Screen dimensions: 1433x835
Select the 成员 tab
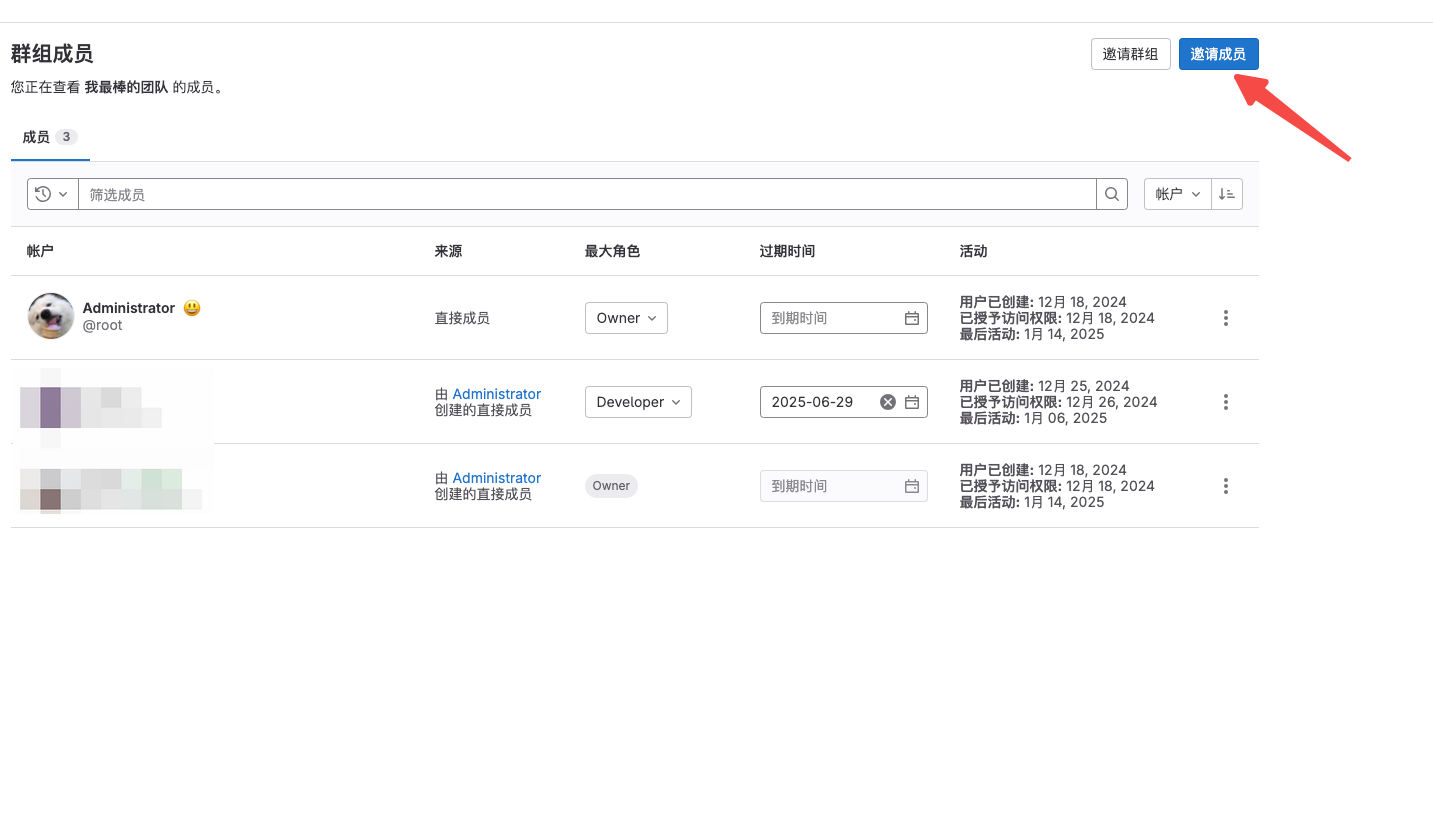pos(49,137)
